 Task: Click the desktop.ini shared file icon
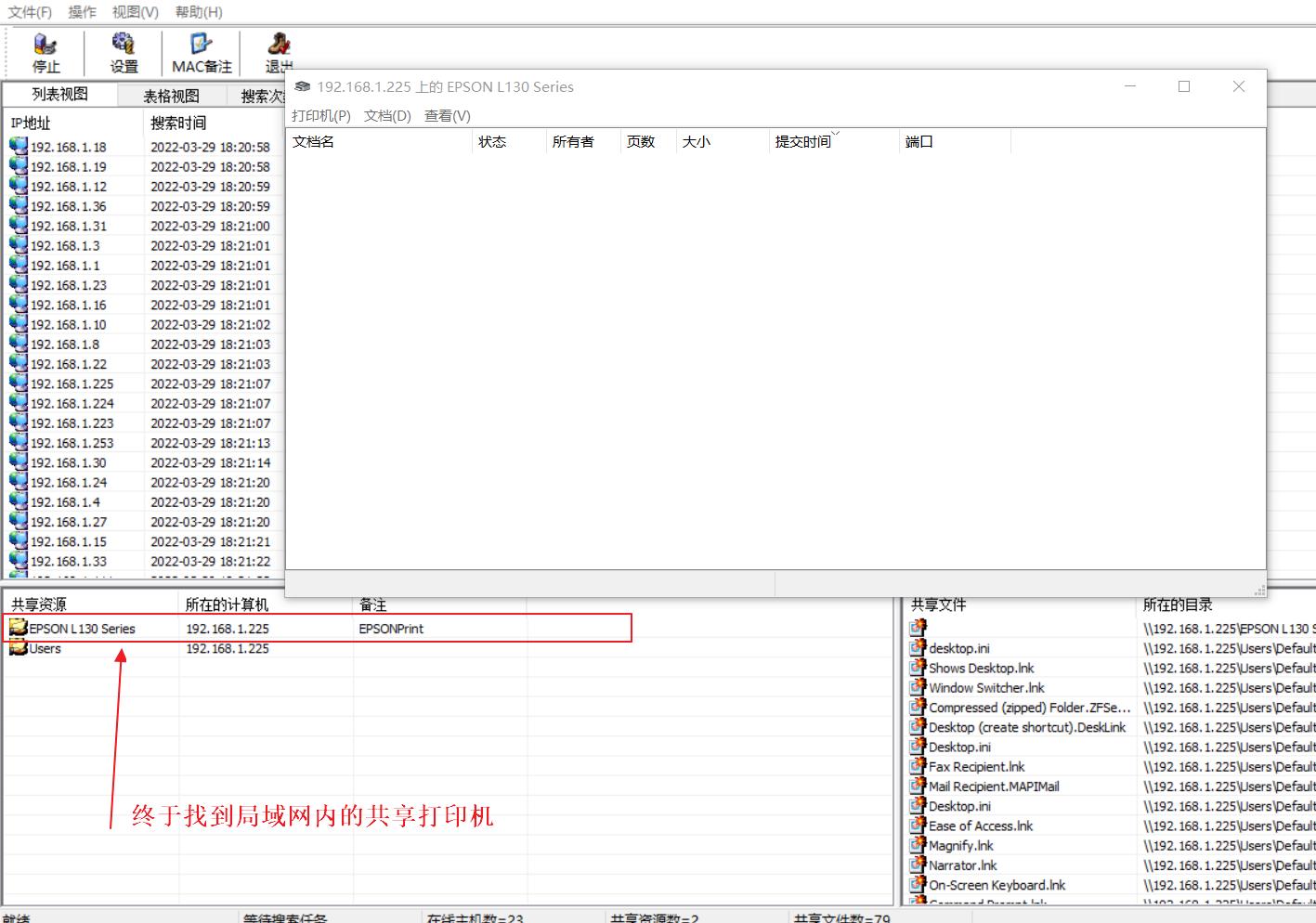click(x=918, y=647)
